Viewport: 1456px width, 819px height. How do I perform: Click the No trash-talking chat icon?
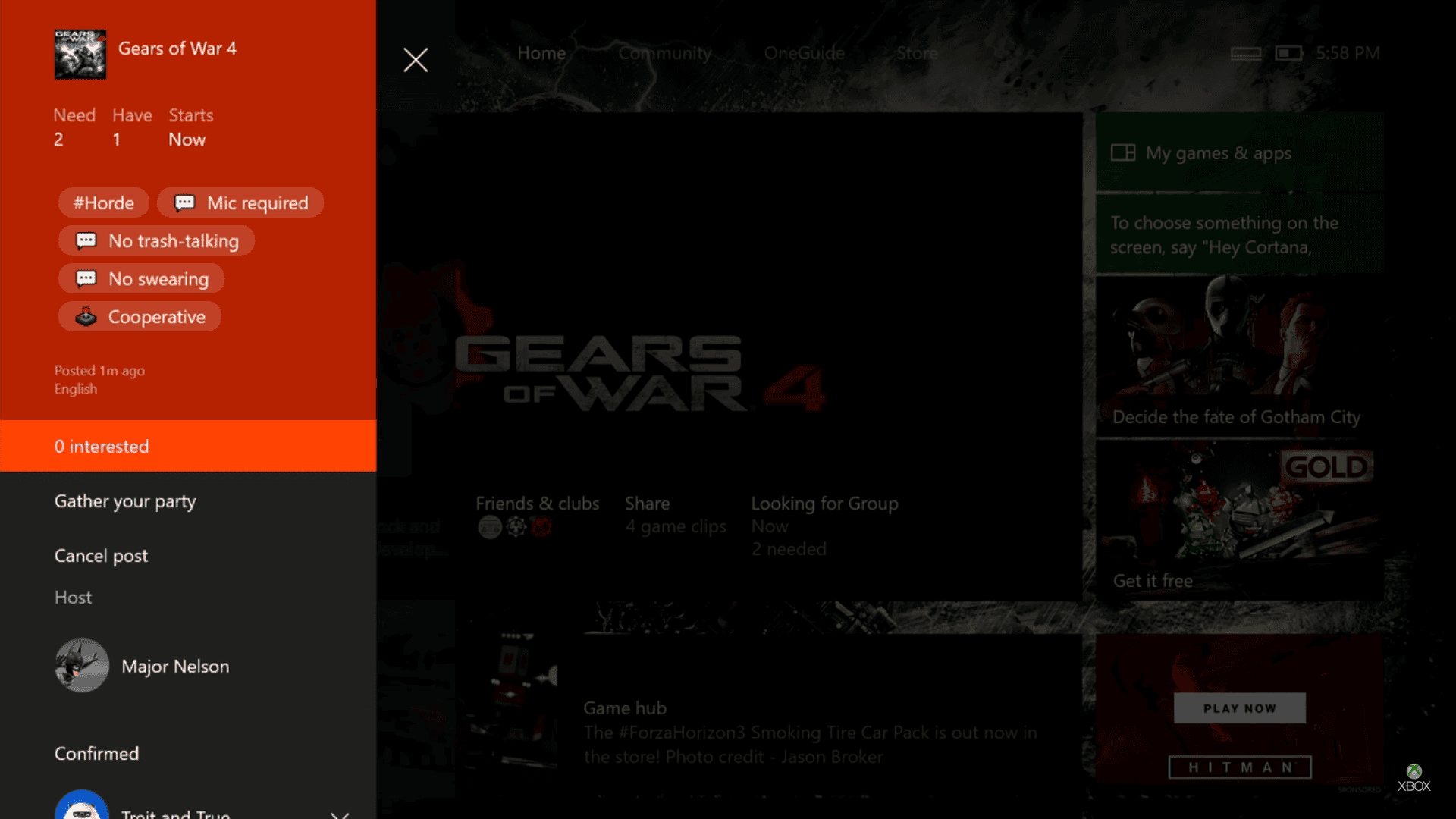(x=86, y=240)
